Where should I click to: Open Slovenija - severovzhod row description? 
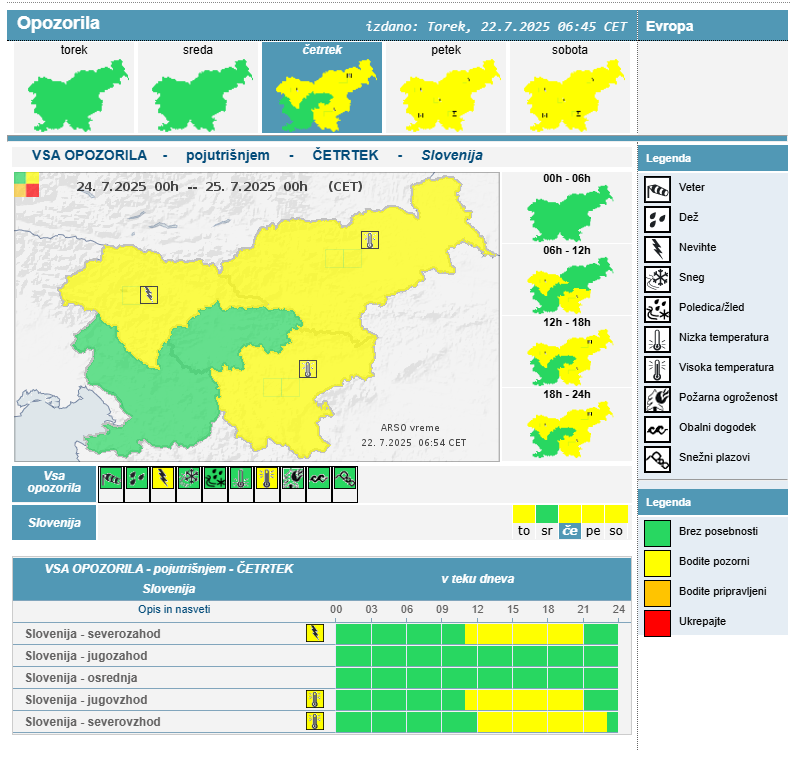(x=93, y=722)
